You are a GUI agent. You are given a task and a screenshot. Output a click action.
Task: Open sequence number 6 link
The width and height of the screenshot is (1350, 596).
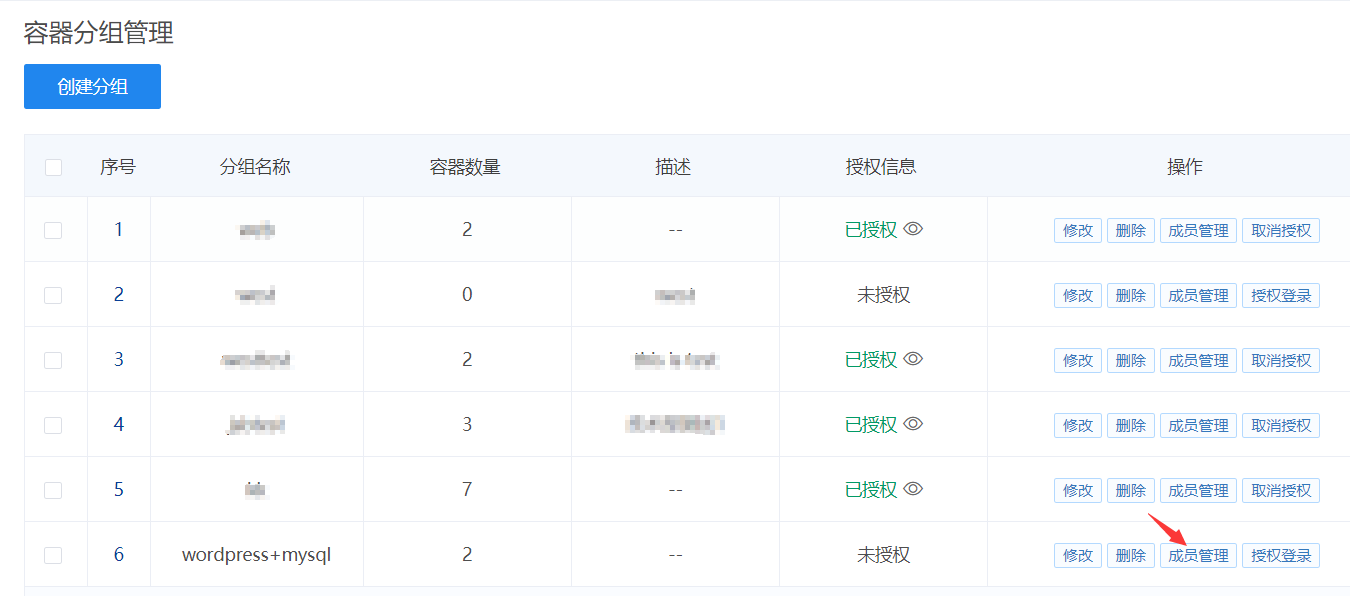click(119, 554)
